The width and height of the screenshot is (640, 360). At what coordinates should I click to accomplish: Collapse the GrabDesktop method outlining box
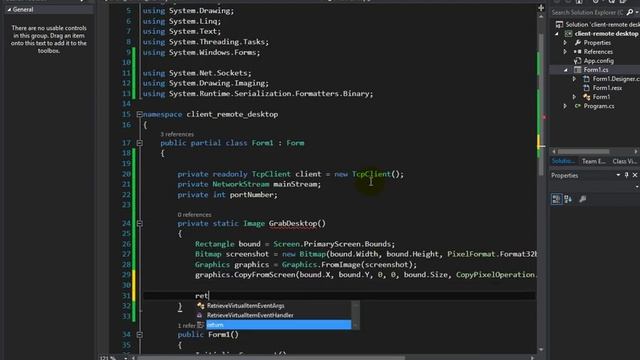click(140, 224)
